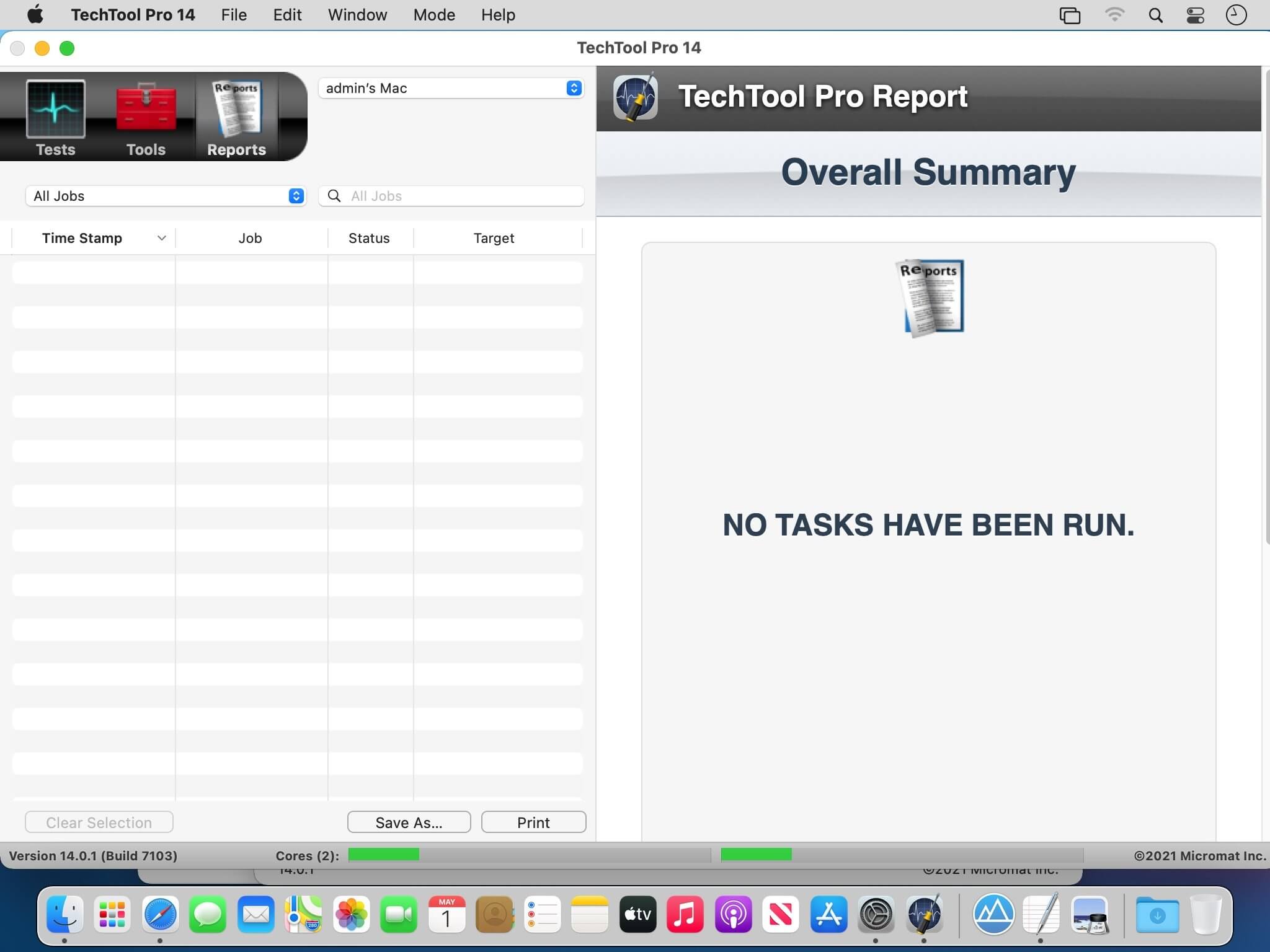Launch FaceTime from the Dock

pos(399,914)
